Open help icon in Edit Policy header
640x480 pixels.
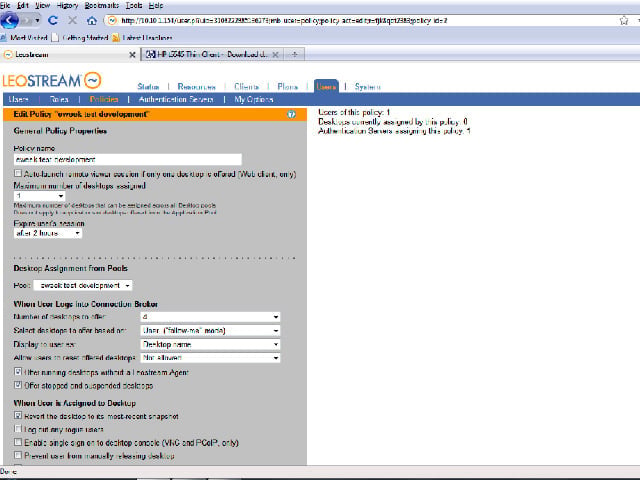coord(291,114)
